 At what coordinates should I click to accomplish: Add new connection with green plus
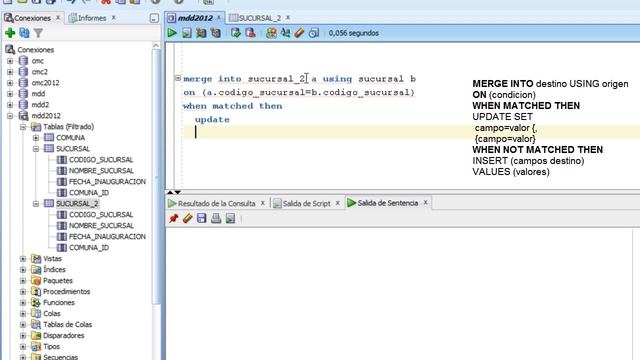pos(10,33)
